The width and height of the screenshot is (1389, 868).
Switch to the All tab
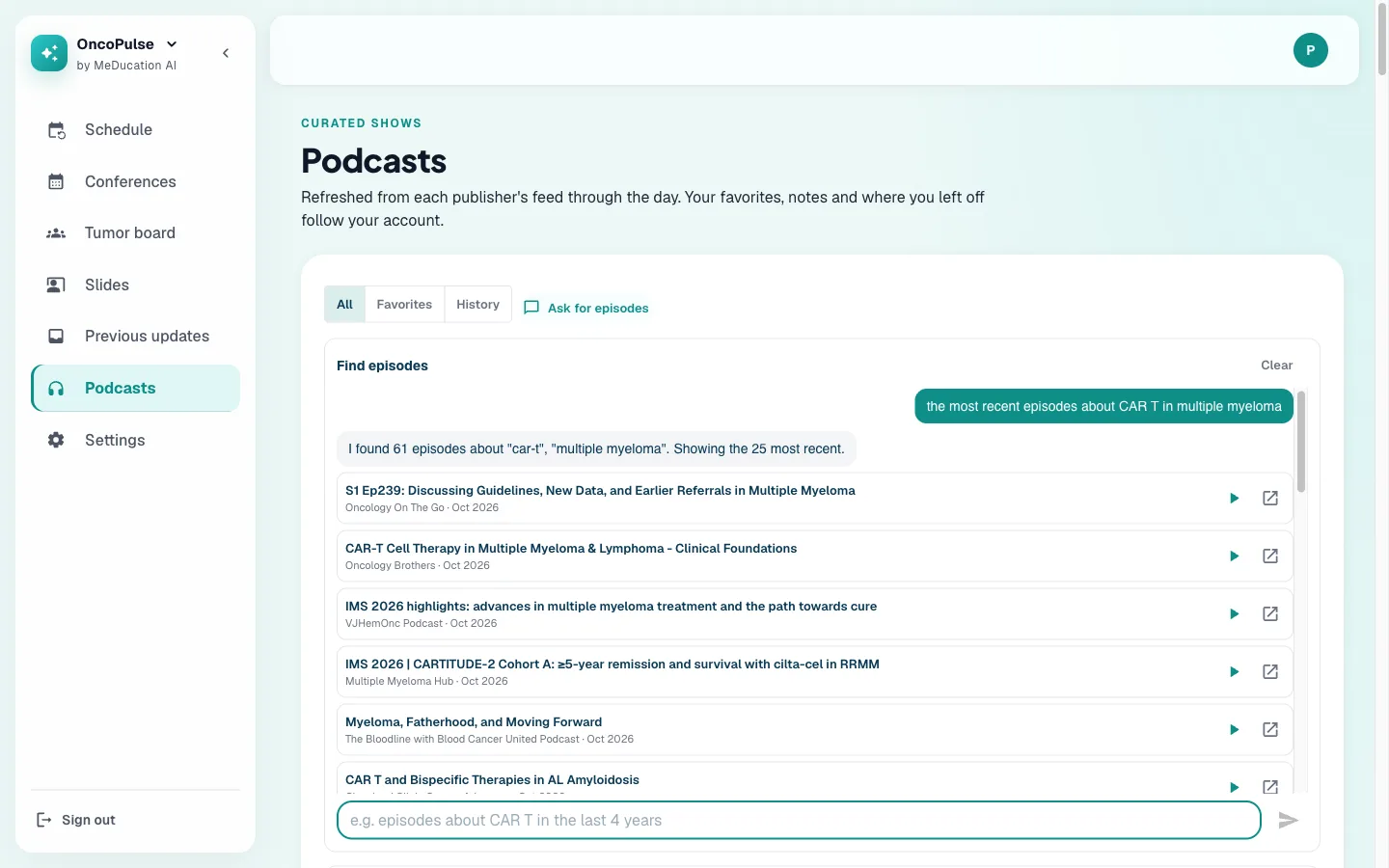coord(344,305)
